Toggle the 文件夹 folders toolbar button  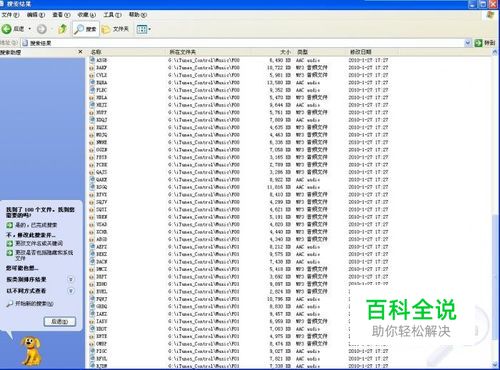pyautogui.click(x=115, y=29)
